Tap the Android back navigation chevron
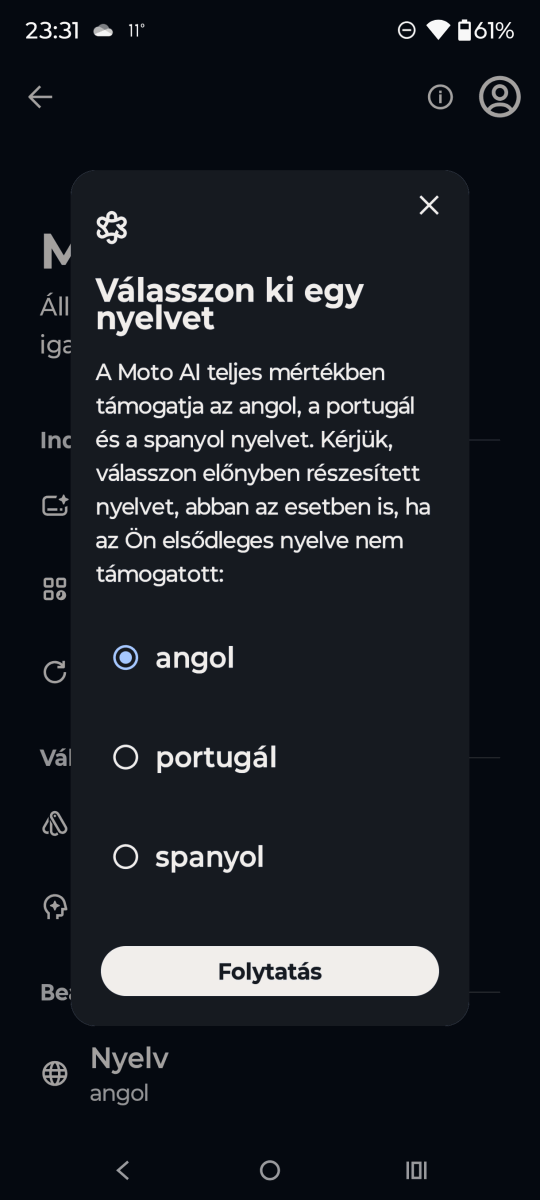 (123, 1170)
